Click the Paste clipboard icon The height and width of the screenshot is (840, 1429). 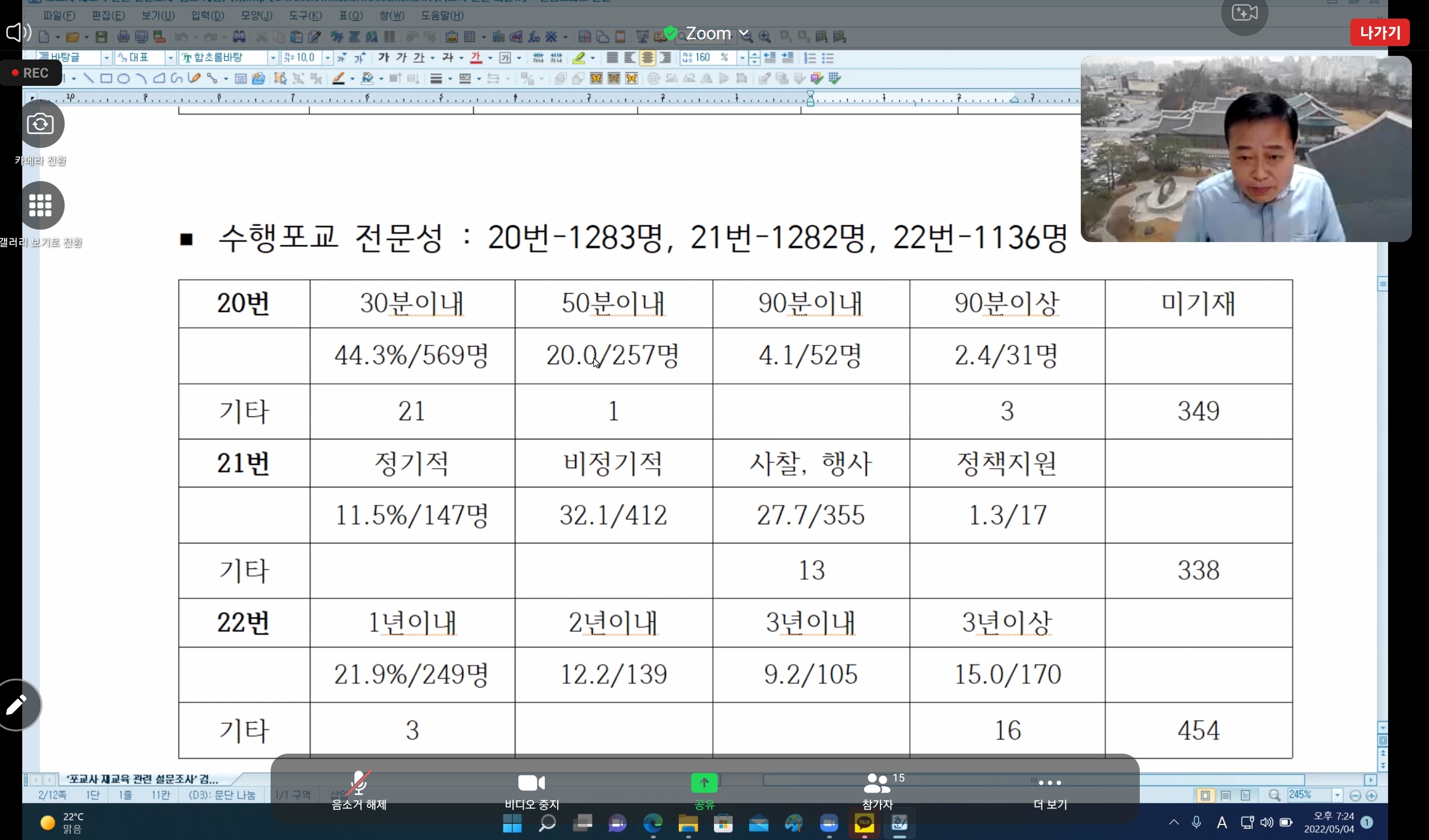pos(296,37)
